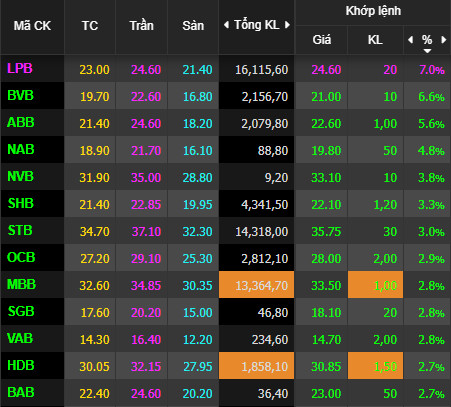The image size is (451, 407).
Task: Click the Giá column header
Action: coord(322,40)
